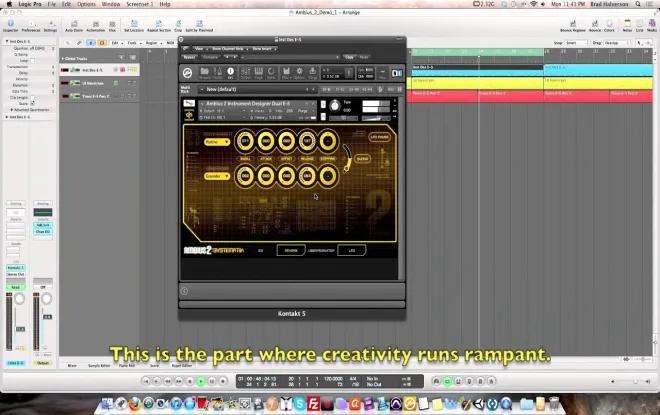660x415 pixels.
Task: Open the Colors palette from the toolbar
Action: pos(609,25)
